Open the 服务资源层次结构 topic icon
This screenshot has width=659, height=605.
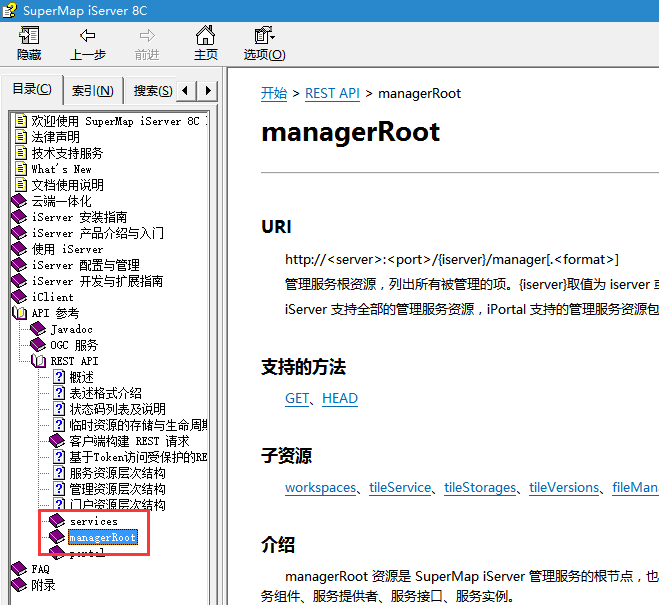(59, 473)
